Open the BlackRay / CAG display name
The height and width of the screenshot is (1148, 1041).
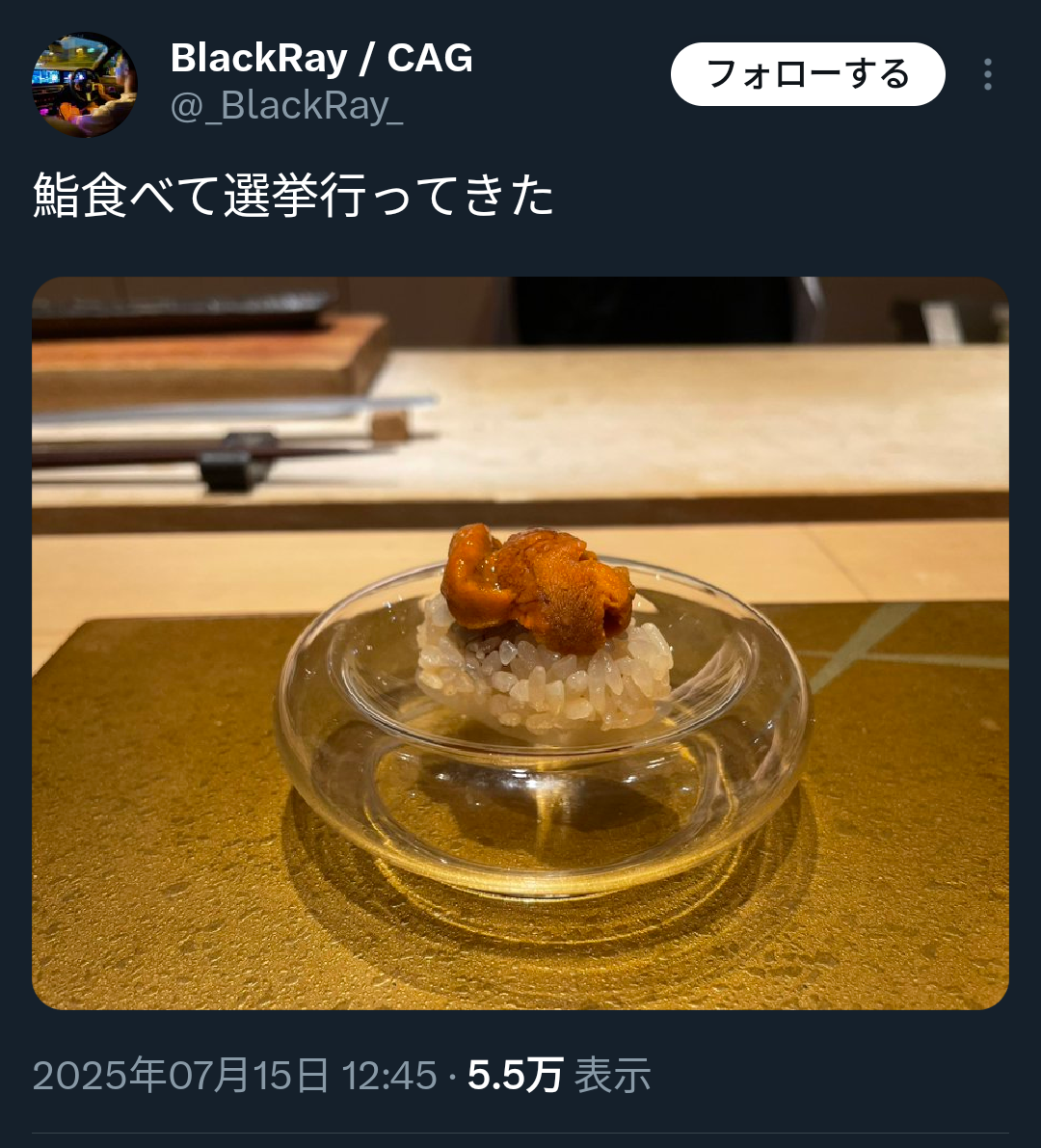click(x=321, y=58)
